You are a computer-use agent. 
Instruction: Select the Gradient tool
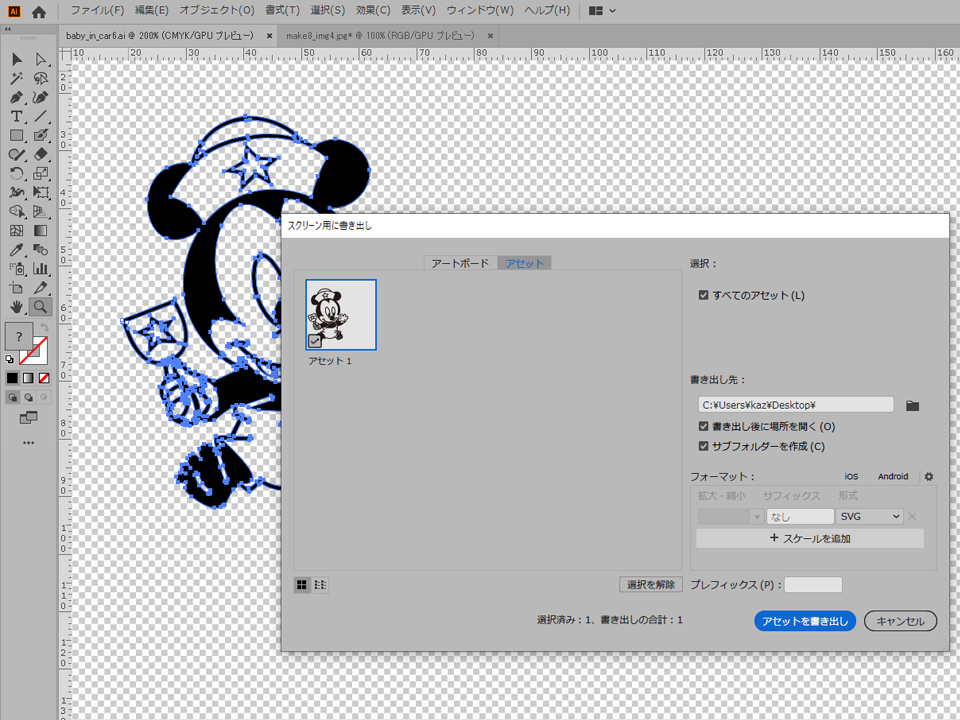coord(40,231)
